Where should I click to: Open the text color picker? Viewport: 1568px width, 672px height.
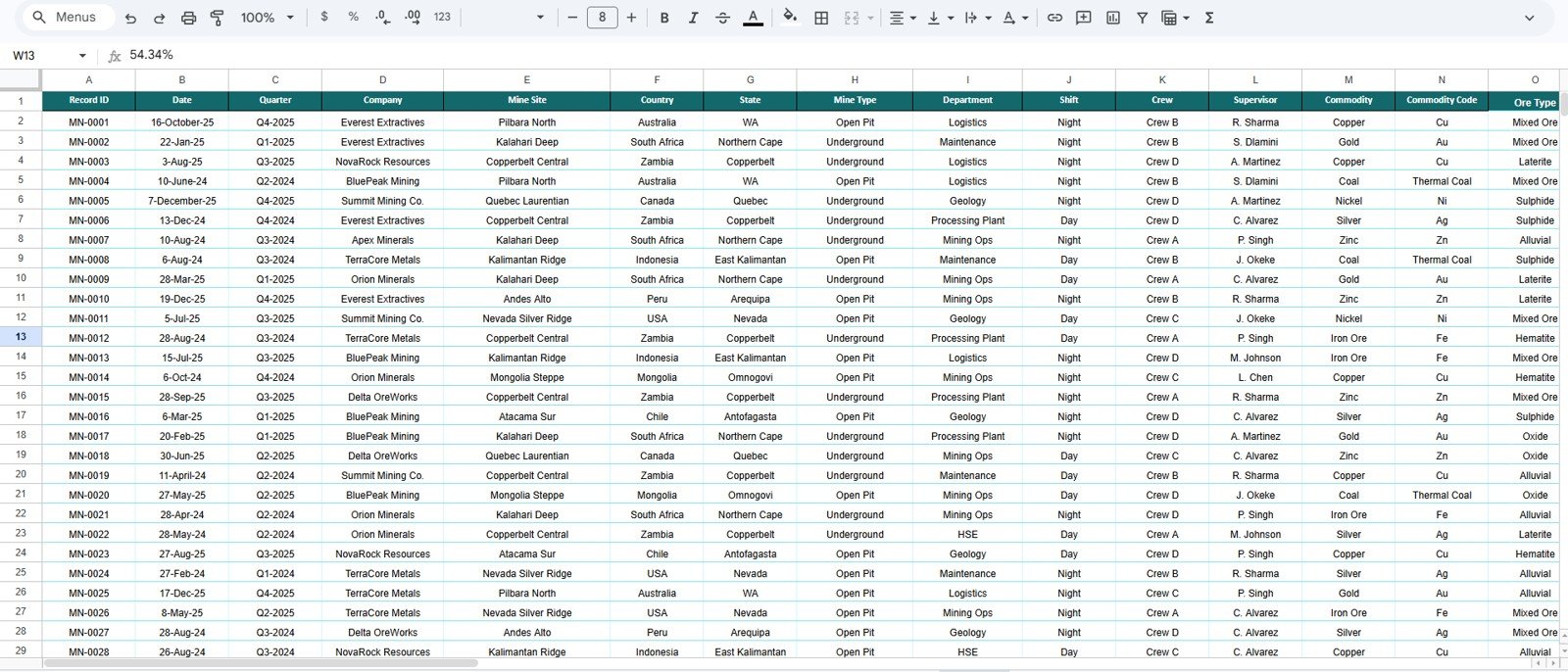click(753, 18)
